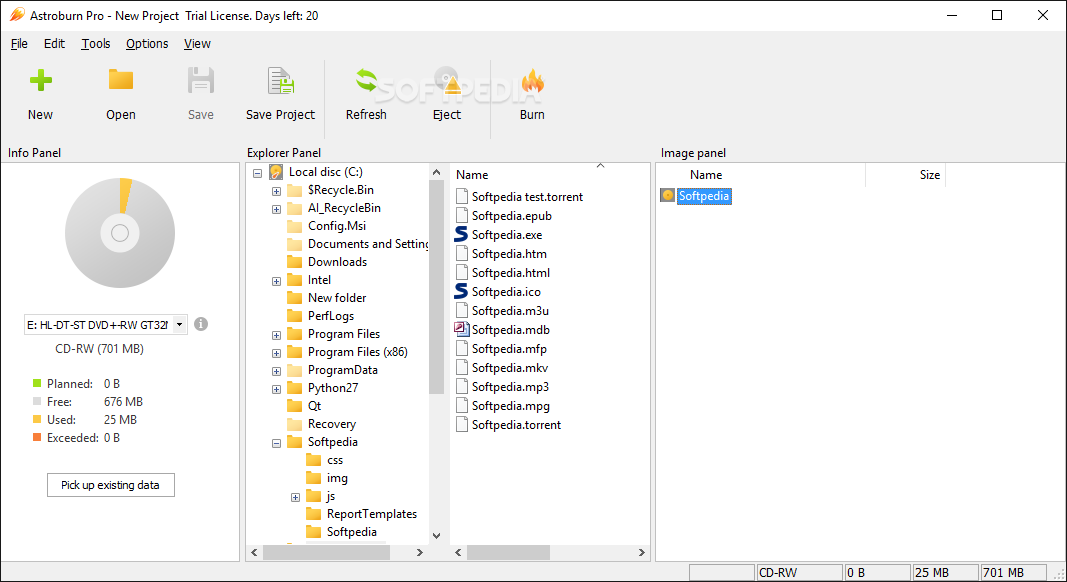Expand the ProgramData folder node

[276, 371]
